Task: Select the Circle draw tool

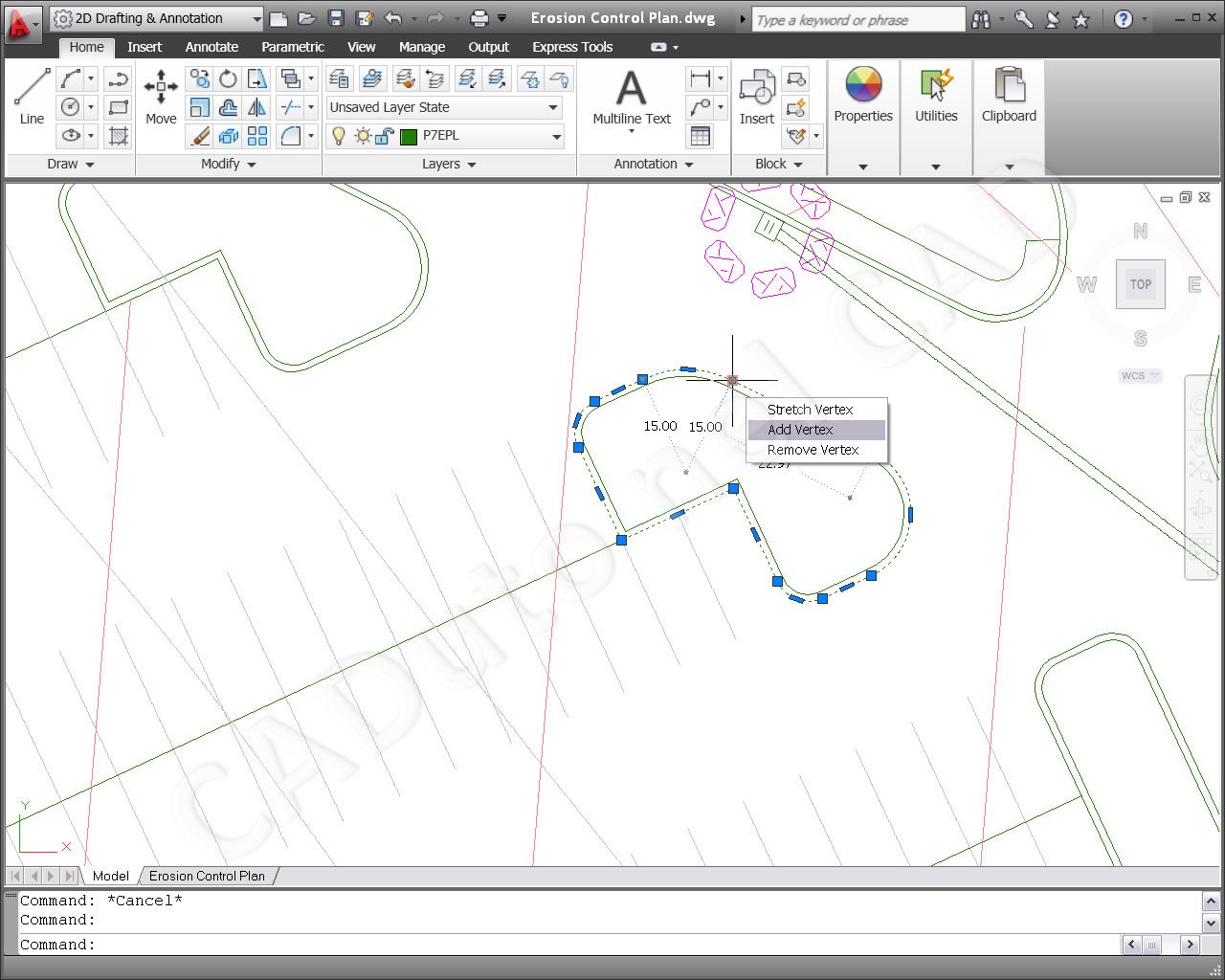Action: click(x=71, y=107)
